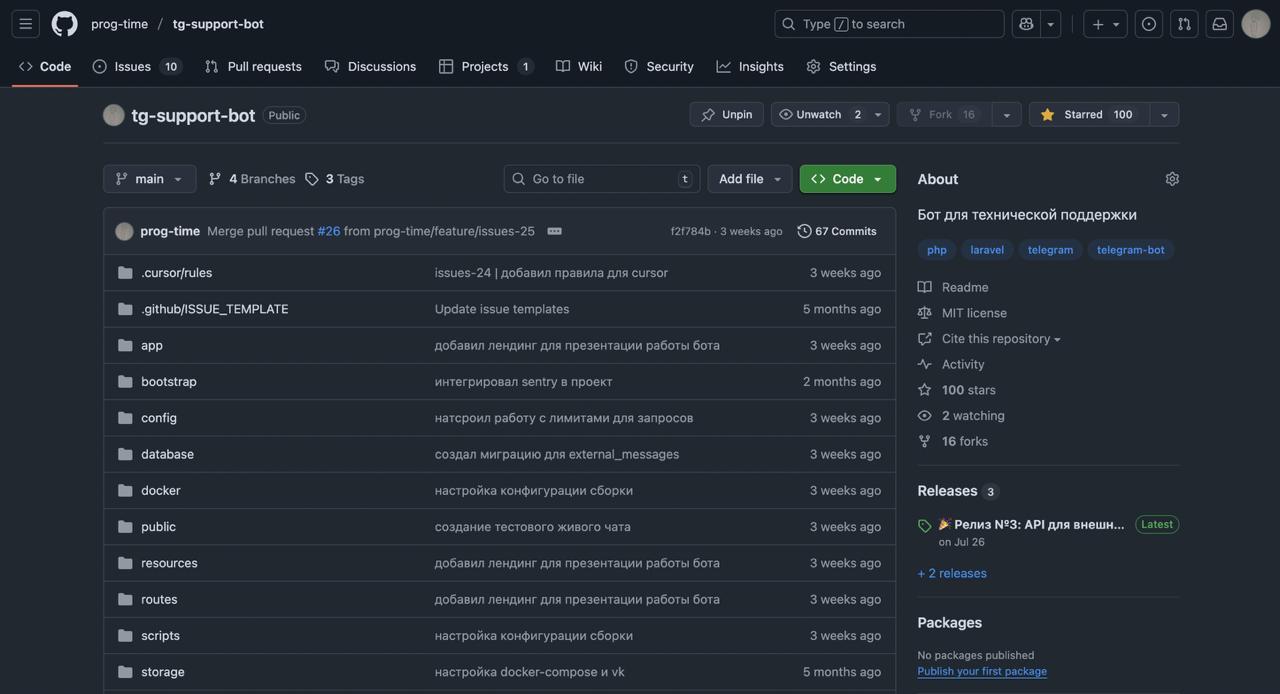Select the telegram-bot topic tag
Image resolution: width=1280 pixels, height=694 pixels.
(1131, 250)
